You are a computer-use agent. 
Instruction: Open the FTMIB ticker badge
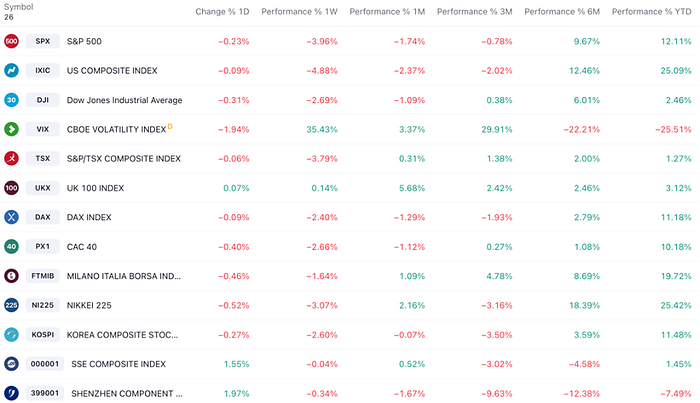click(x=42, y=276)
